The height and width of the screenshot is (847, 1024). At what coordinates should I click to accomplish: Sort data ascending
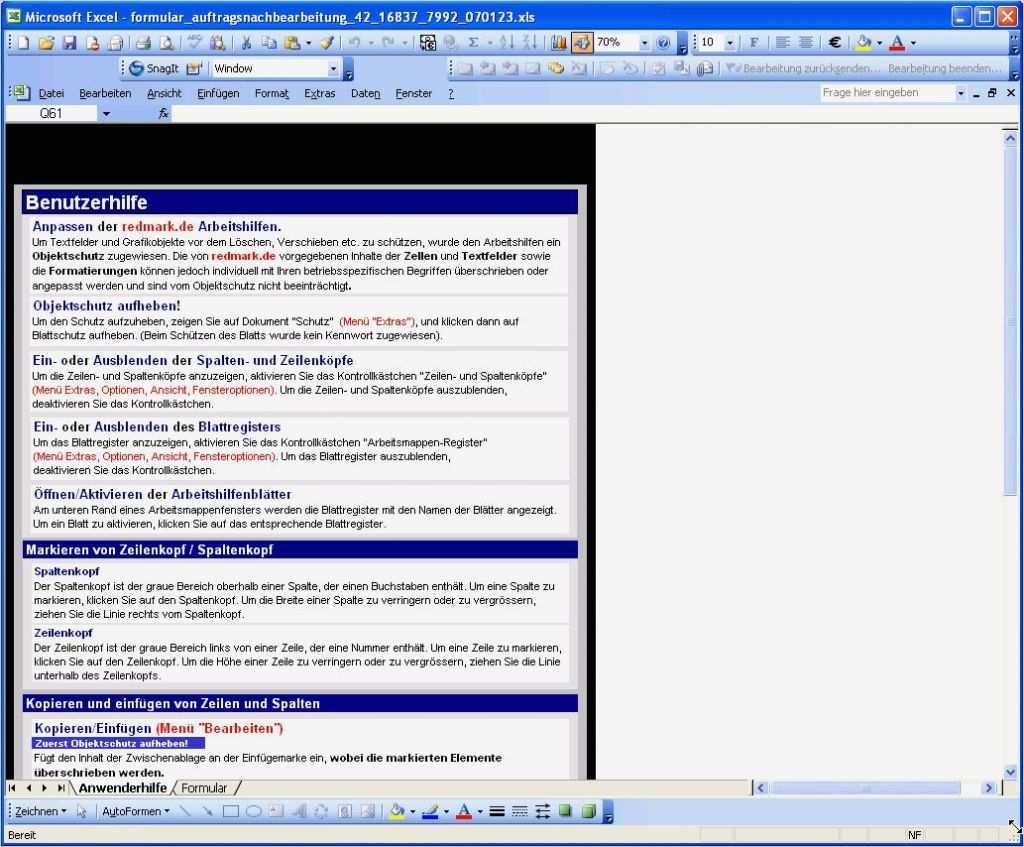point(506,42)
